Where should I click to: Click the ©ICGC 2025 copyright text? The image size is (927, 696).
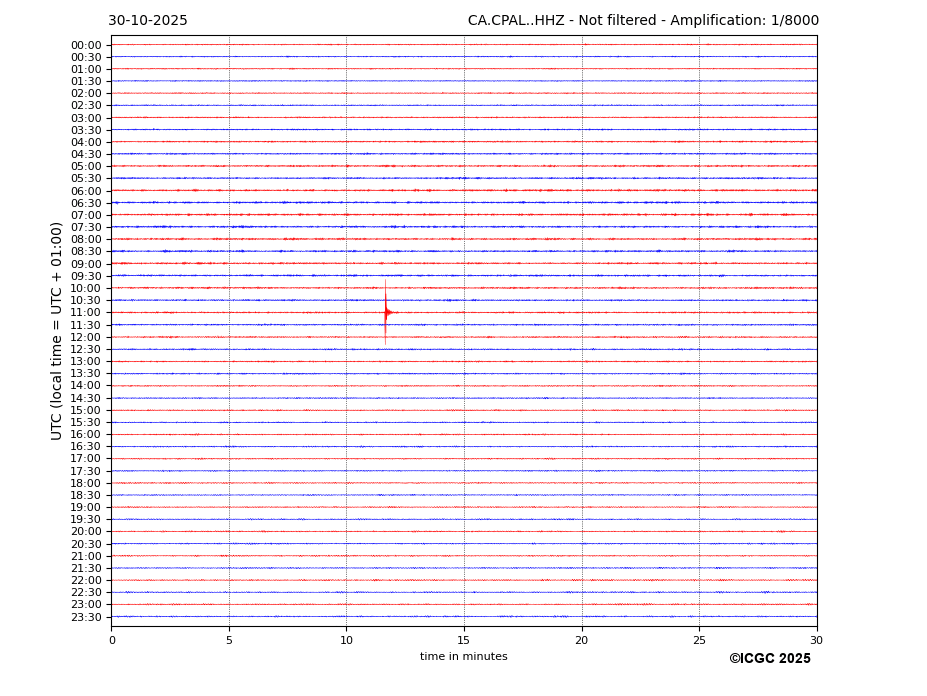[769, 659]
